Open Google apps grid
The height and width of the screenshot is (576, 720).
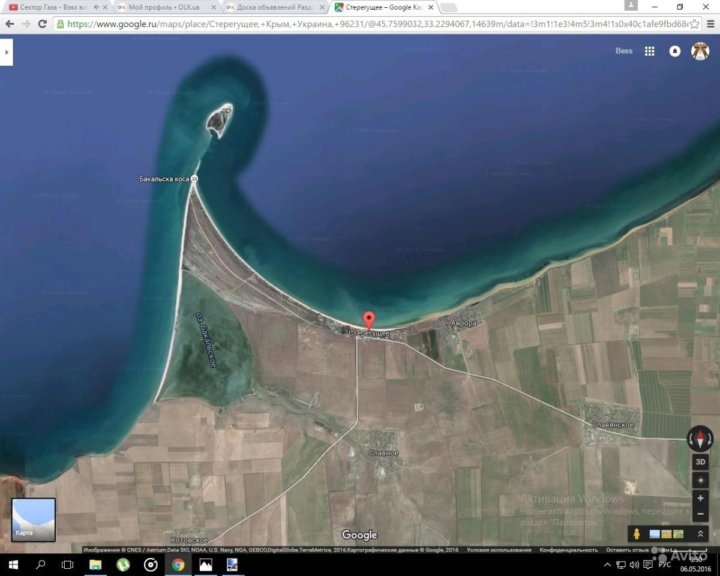pos(649,51)
